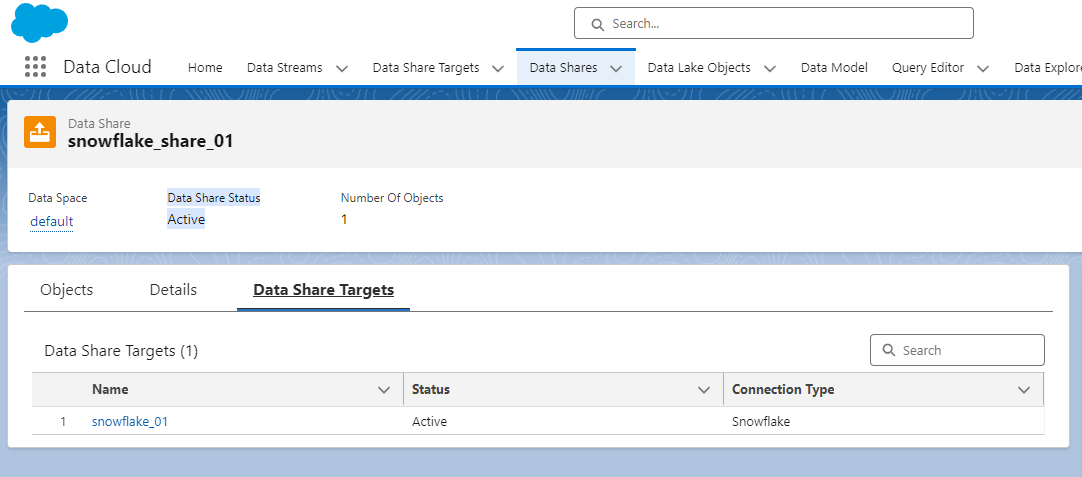Switch to the Details tab
1082x477 pixels.
(x=173, y=290)
